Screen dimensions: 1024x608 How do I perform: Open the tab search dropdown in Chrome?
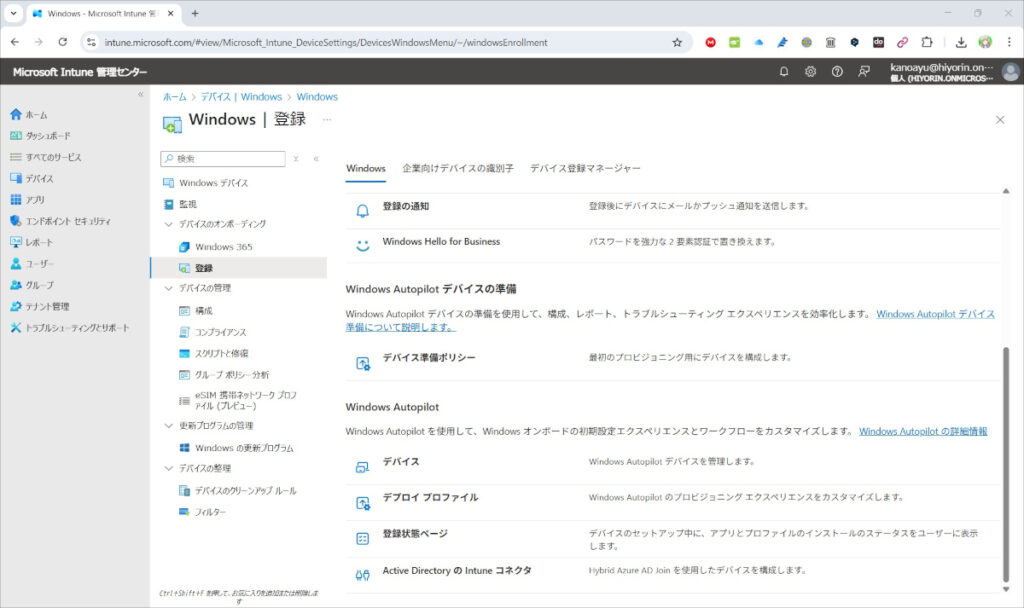[13, 13]
